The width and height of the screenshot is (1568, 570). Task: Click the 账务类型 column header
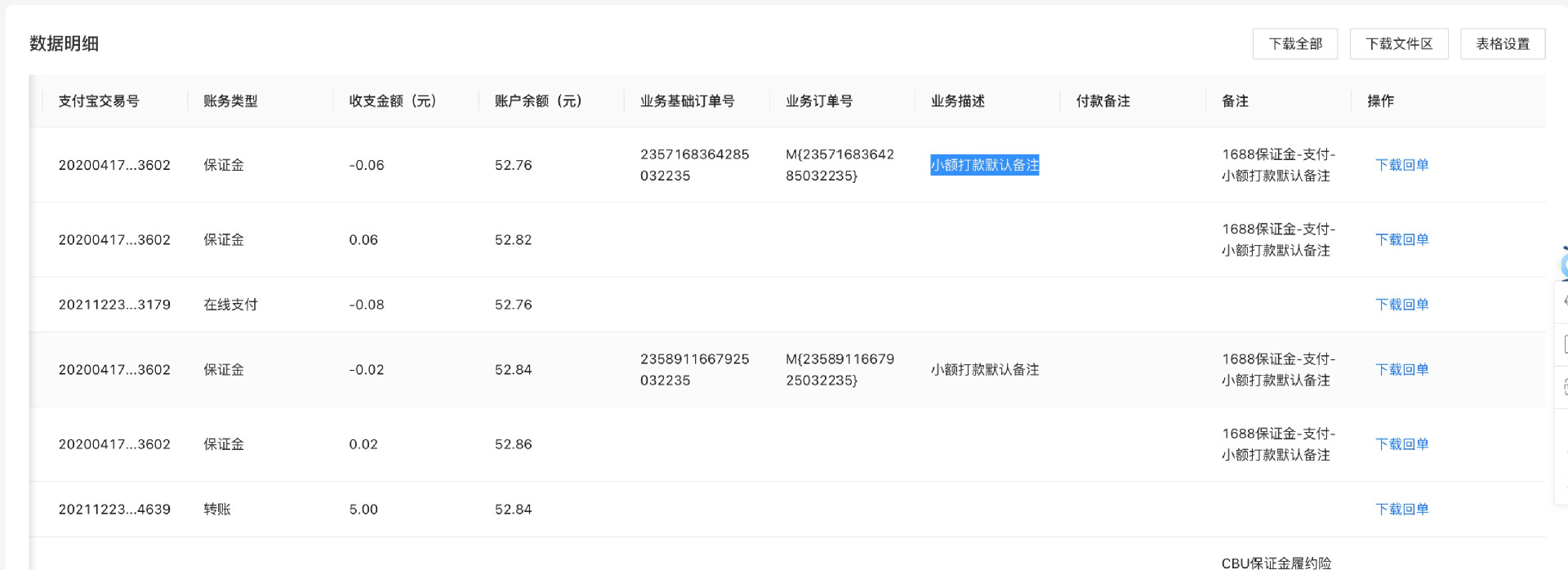(x=230, y=101)
